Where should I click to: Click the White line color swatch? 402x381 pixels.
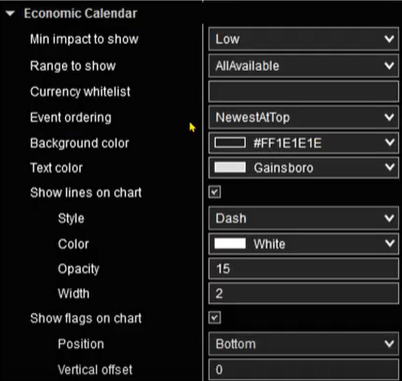tap(230, 244)
